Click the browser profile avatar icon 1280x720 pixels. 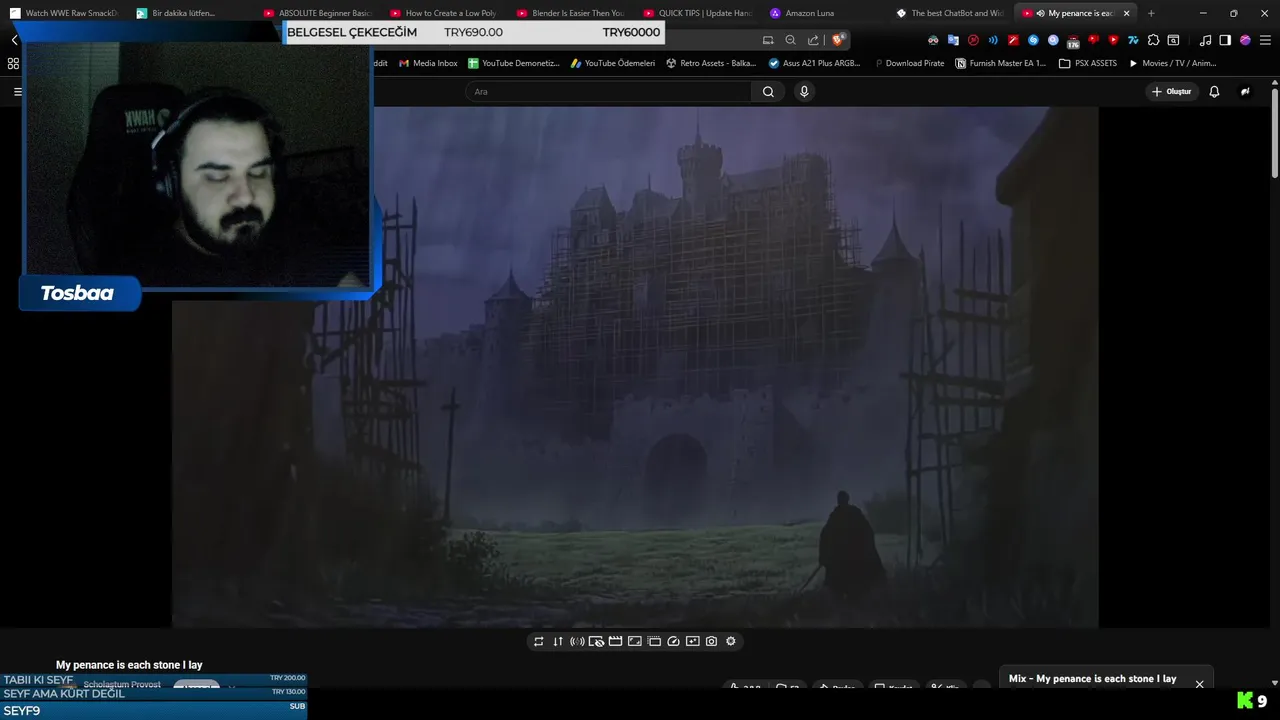point(1245,40)
